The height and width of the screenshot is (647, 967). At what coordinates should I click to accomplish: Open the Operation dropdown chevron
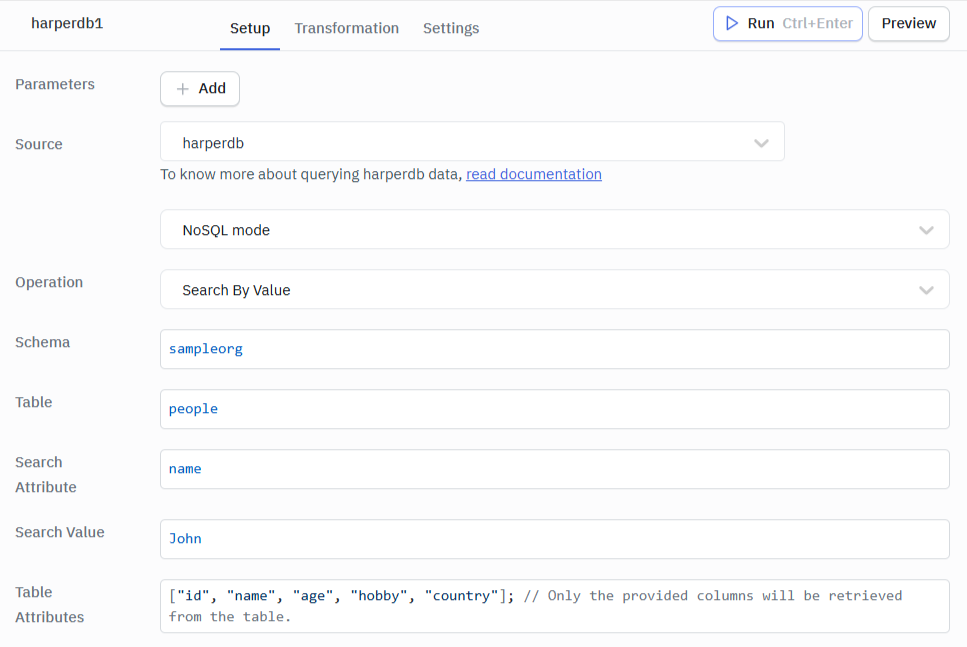pos(926,290)
